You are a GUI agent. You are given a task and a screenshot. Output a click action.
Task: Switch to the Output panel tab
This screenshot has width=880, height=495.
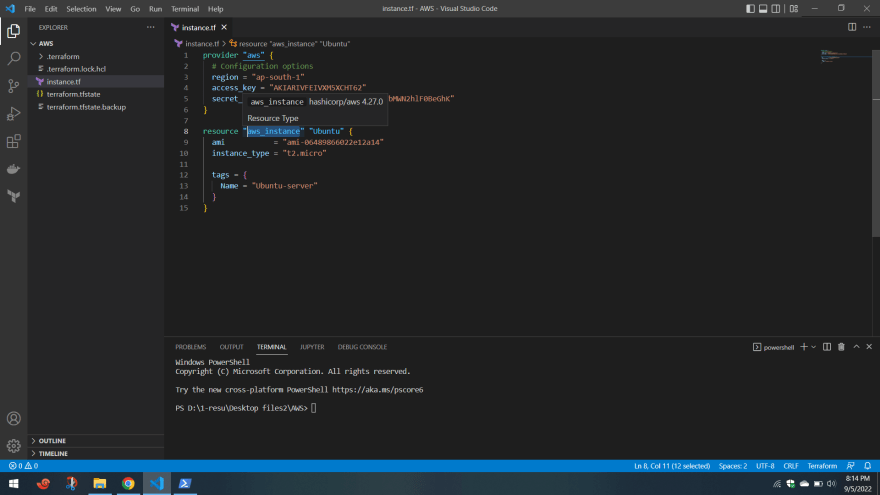coord(231,347)
